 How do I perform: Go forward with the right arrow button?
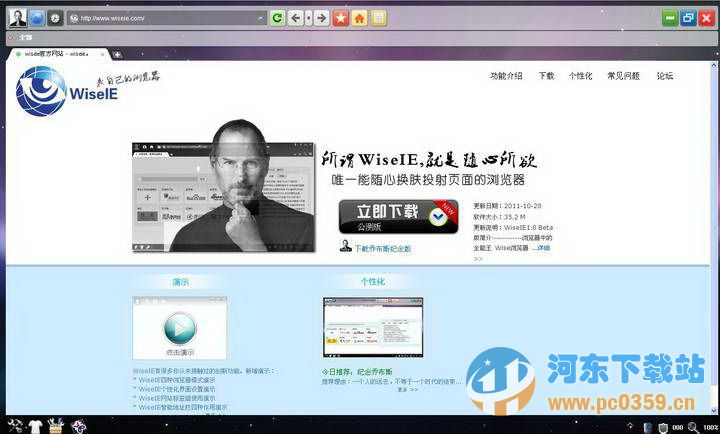321,18
